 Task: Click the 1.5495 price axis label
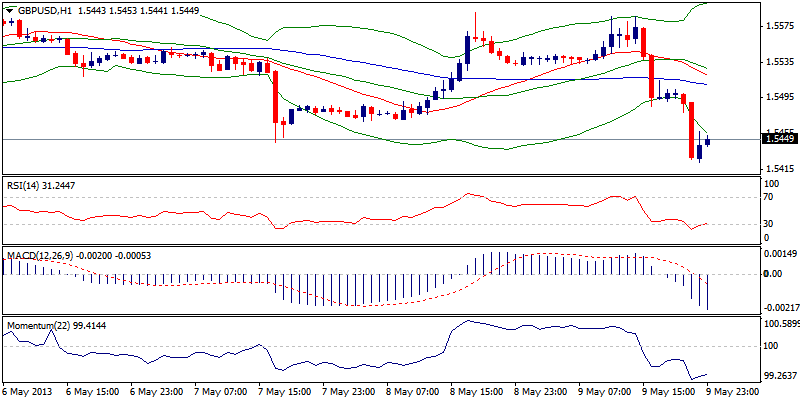(x=779, y=97)
